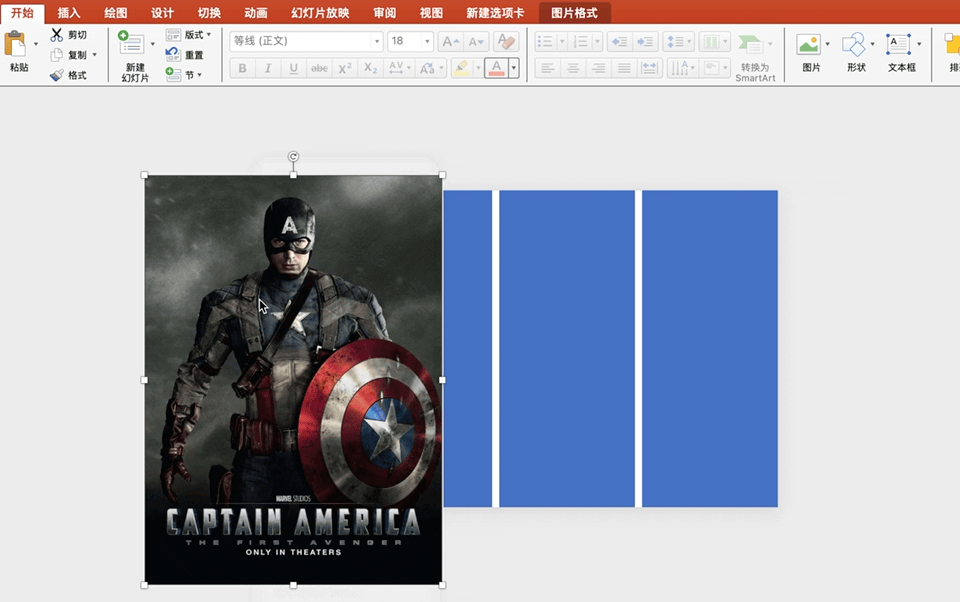
Task: Open the font name combo box
Action: [307, 41]
